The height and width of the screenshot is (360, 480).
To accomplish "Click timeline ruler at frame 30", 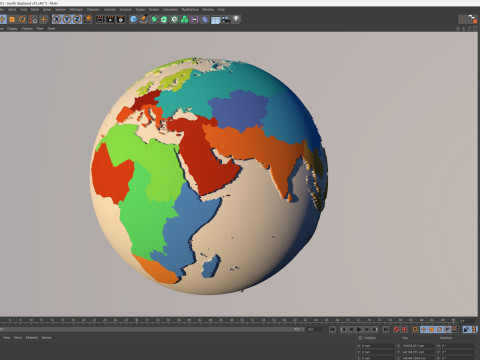I will pos(136,320).
